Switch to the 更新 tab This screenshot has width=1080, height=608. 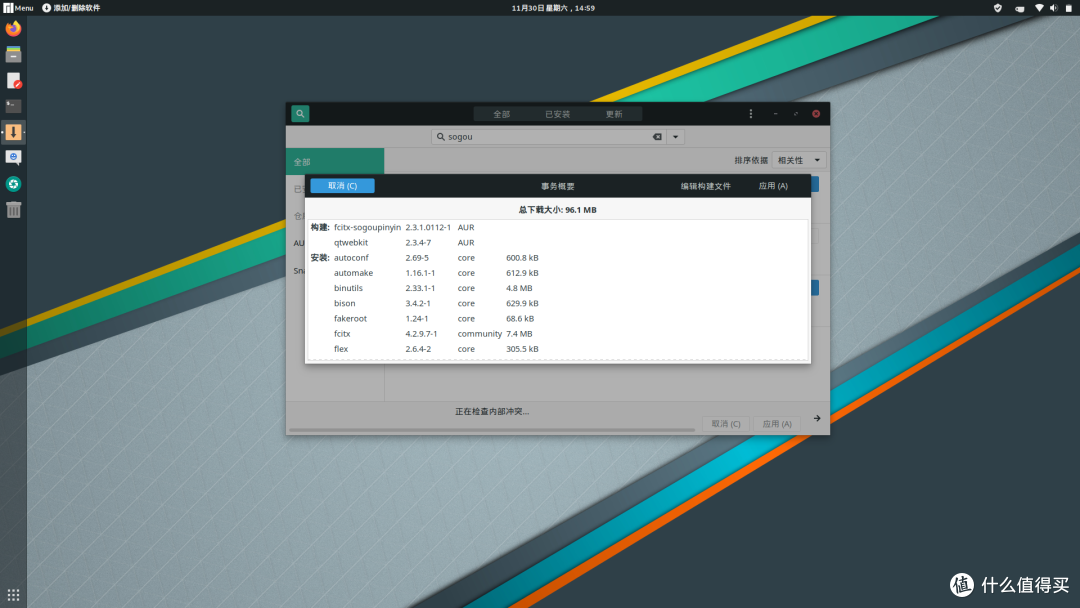[x=614, y=113]
